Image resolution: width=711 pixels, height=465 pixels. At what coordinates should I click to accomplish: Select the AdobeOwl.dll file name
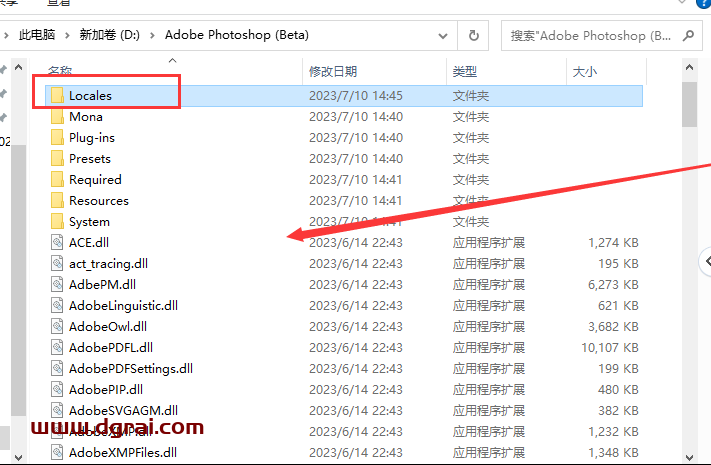tap(108, 326)
